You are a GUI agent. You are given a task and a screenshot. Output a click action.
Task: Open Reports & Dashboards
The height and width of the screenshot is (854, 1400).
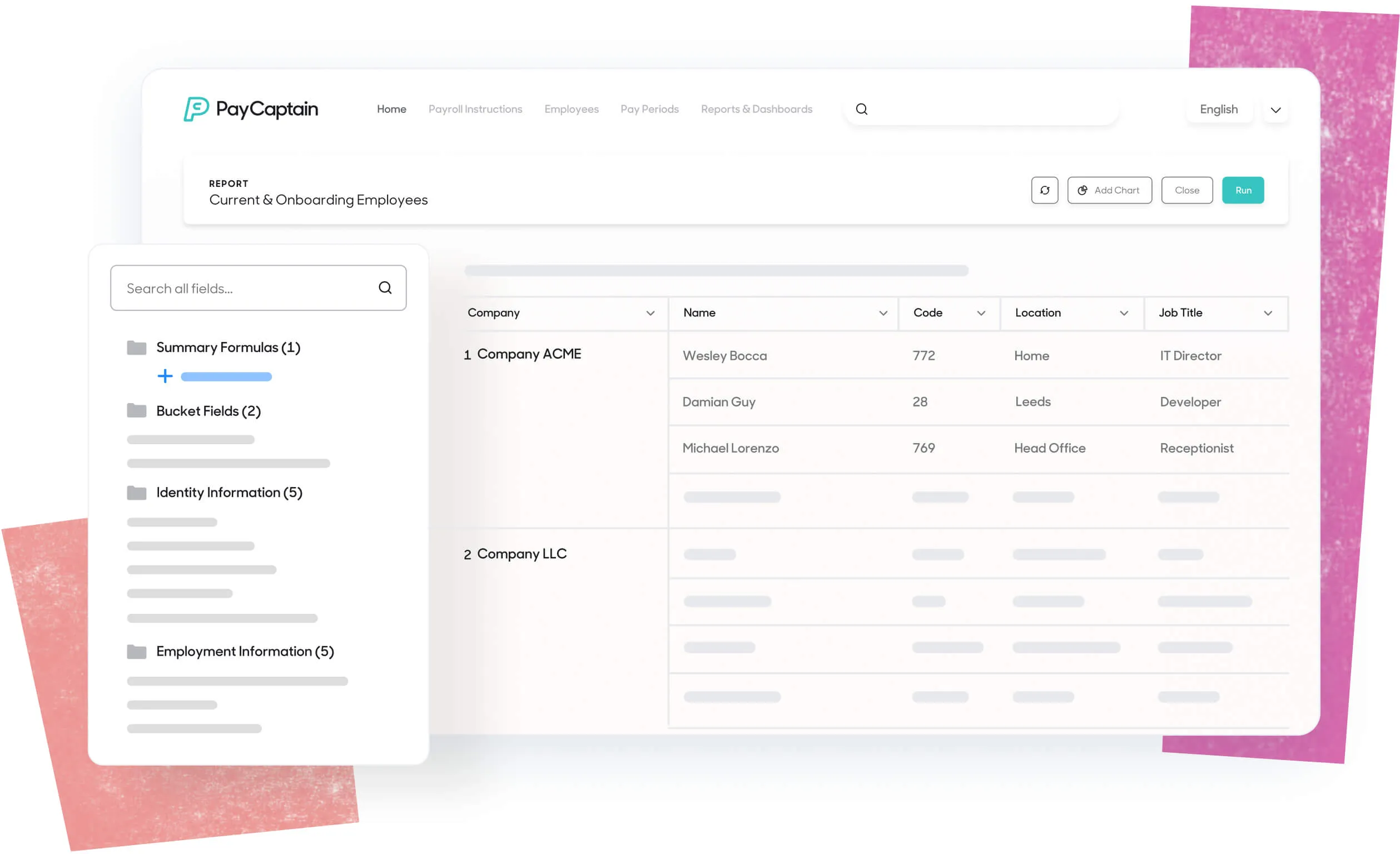pos(756,108)
